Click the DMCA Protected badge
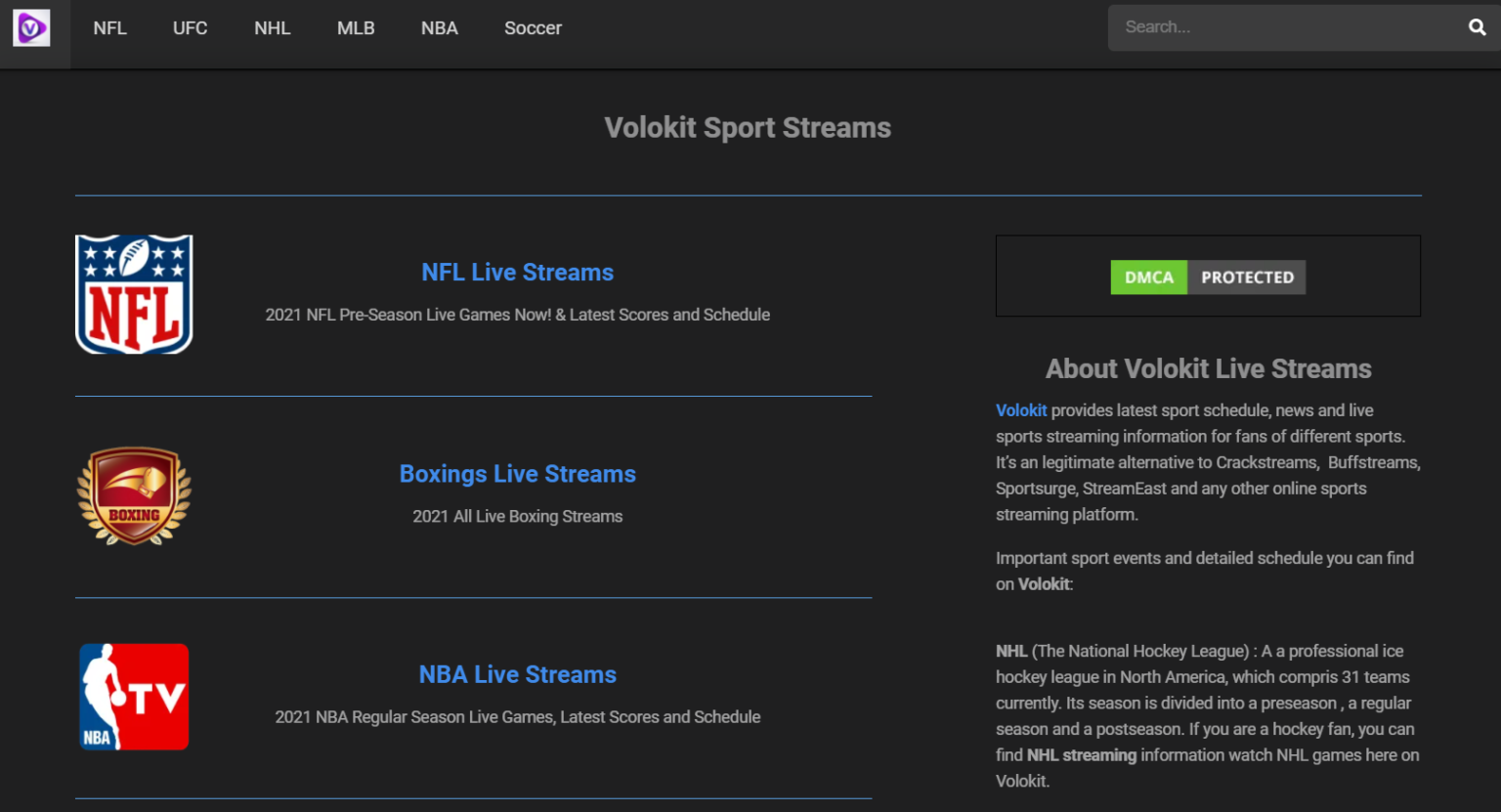 [1208, 277]
